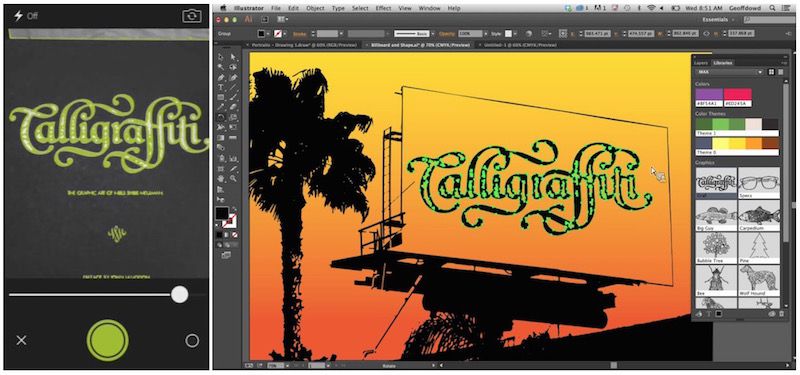Click the Creative Cloud sync icon in Libraries

772,314
